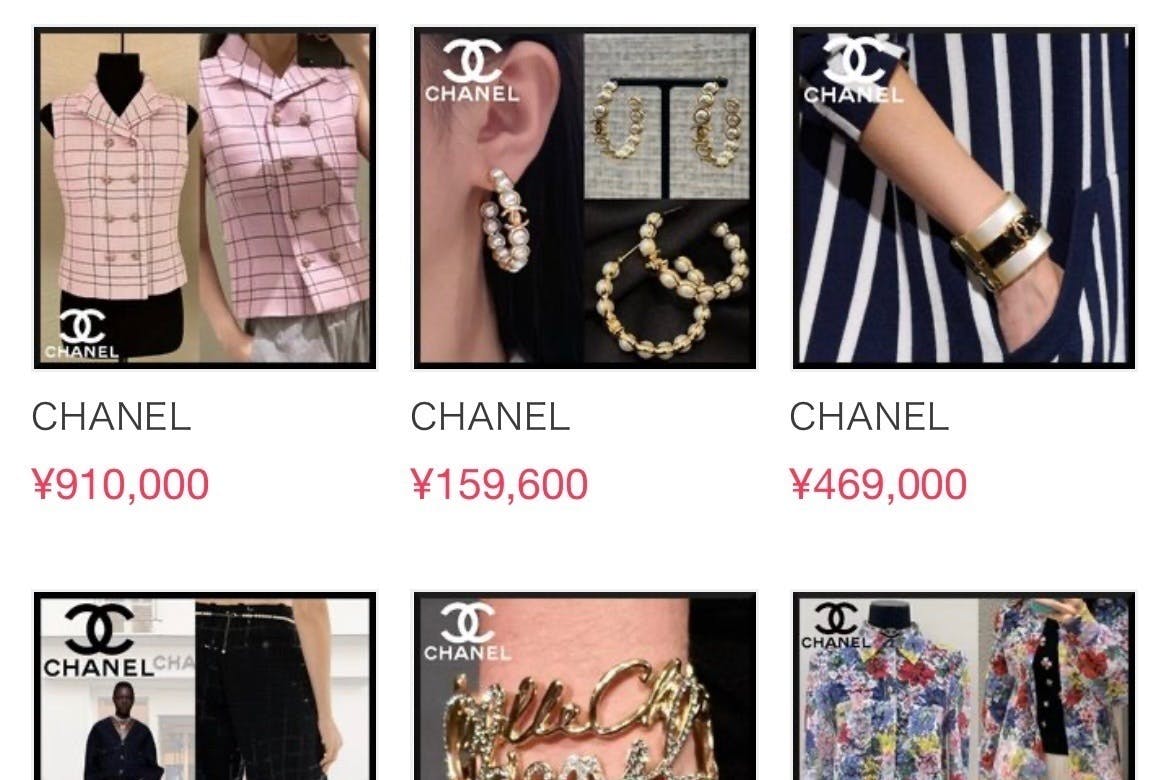Click the CC logo on the pink vest photo
Viewport: 1170px width, 780px height.
[81, 334]
